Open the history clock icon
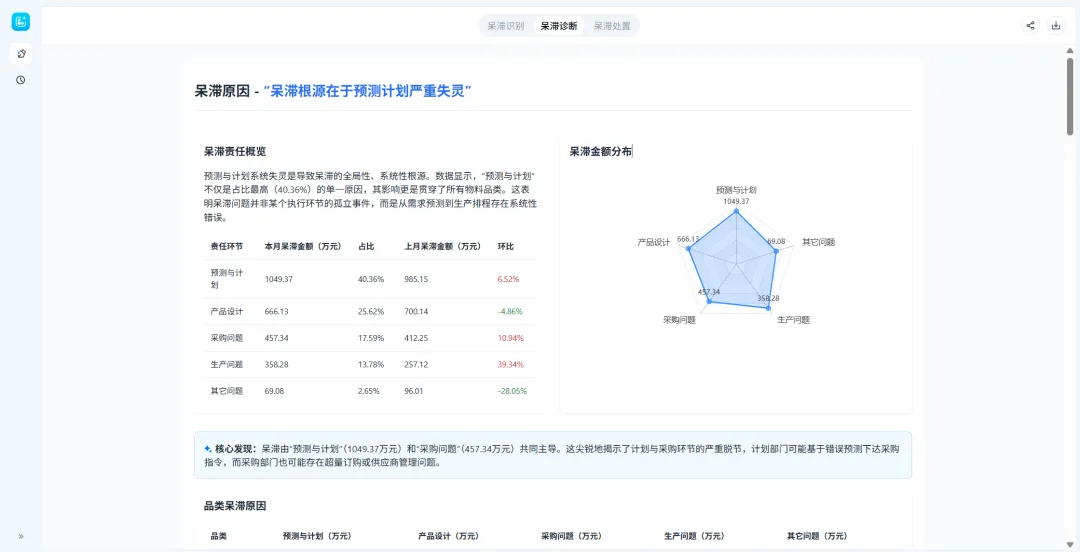The width and height of the screenshot is (1080, 552). tap(21, 80)
